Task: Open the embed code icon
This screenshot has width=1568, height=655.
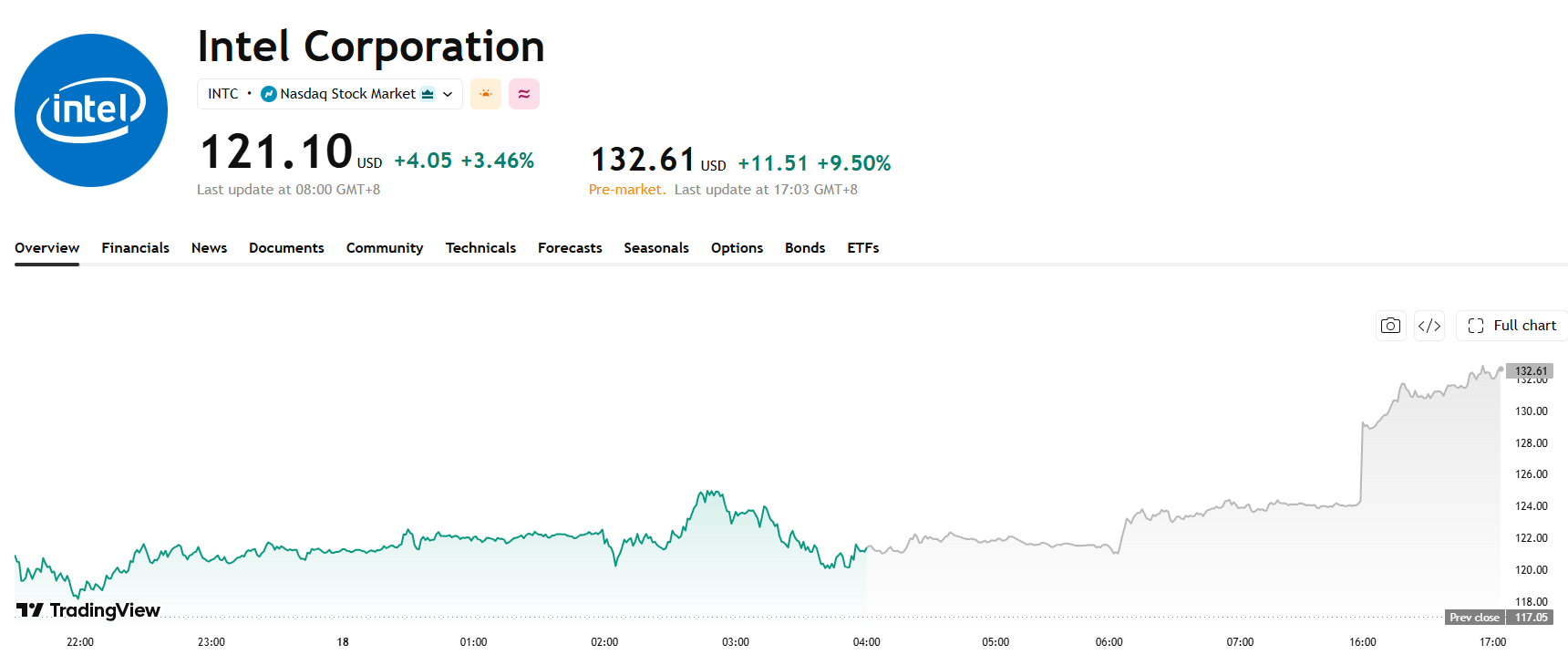Action: pyautogui.click(x=1429, y=326)
